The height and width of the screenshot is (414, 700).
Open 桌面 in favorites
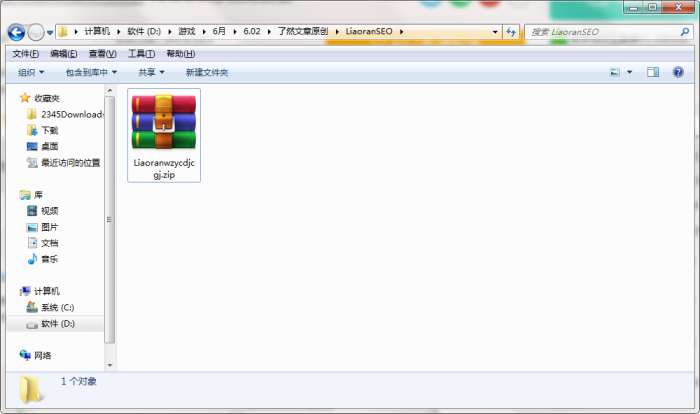click(50, 146)
